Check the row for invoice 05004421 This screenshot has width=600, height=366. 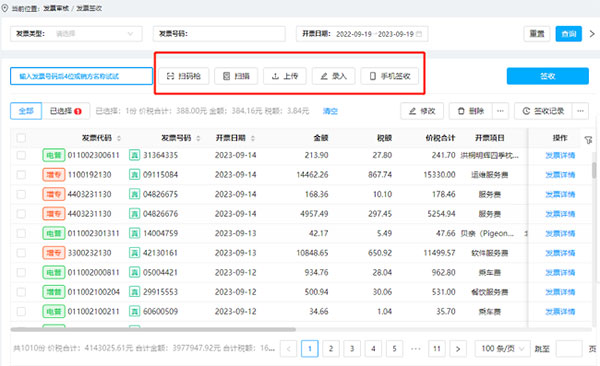tap(21, 272)
